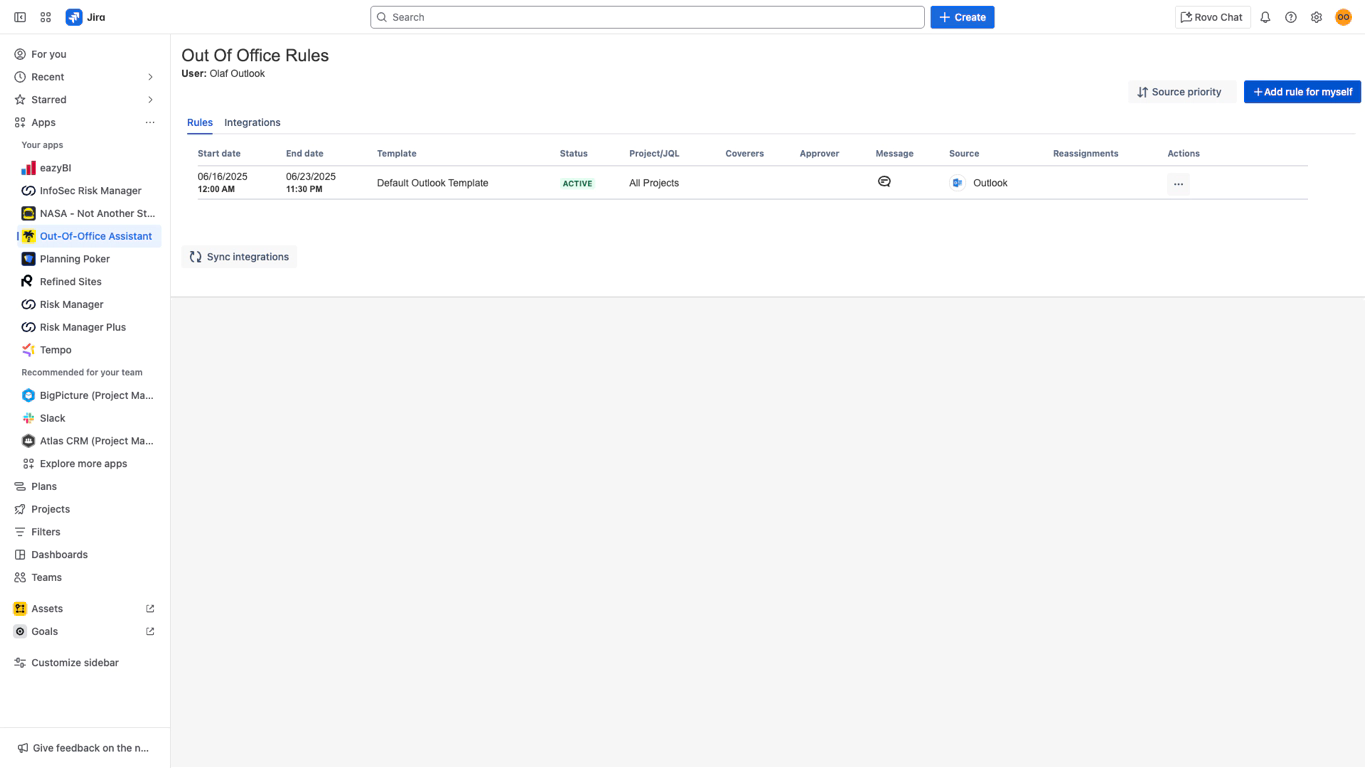Open the settings gear icon
The height and width of the screenshot is (768, 1365).
[1316, 17]
